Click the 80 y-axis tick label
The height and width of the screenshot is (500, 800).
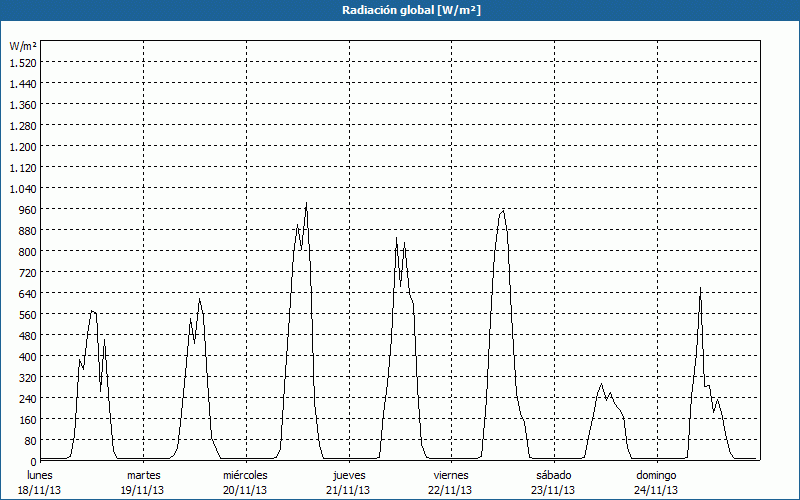(x=29, y=440)
